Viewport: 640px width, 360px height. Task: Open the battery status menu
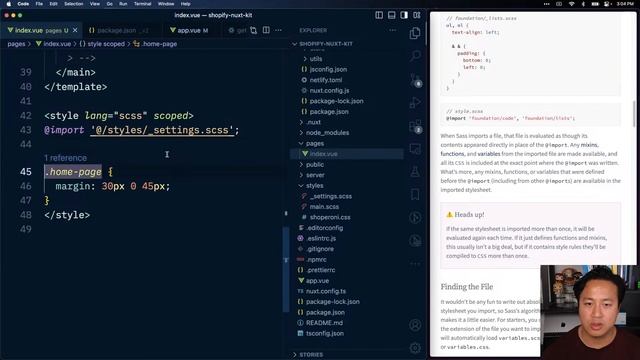tap(595, 4)
